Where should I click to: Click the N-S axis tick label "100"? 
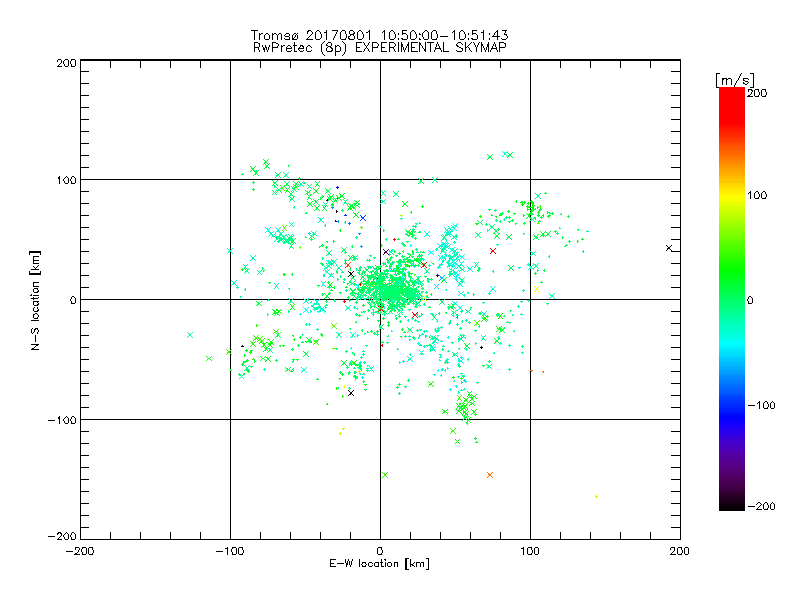coord(66,180)
